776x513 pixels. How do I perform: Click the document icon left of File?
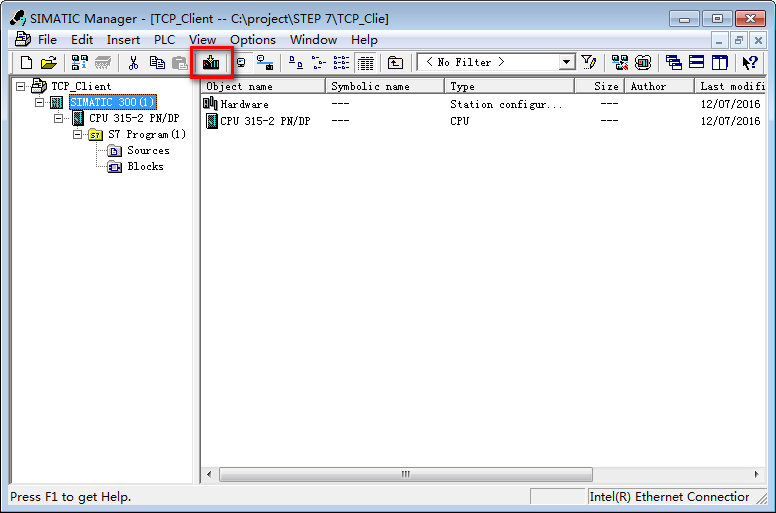pyautogui.click(x=23, y=39)
